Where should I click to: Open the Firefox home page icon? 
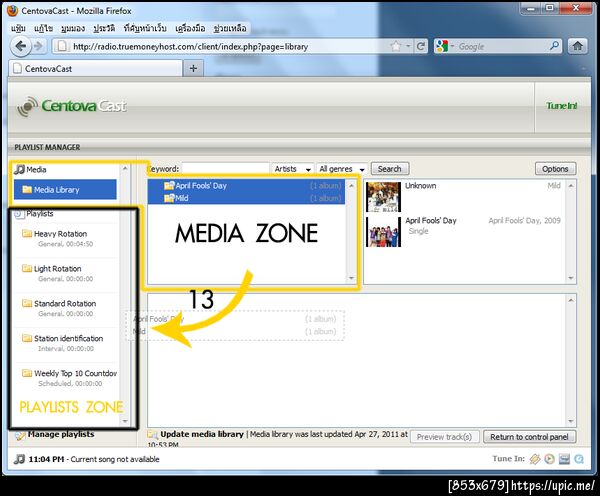click(x=577, y=47)
